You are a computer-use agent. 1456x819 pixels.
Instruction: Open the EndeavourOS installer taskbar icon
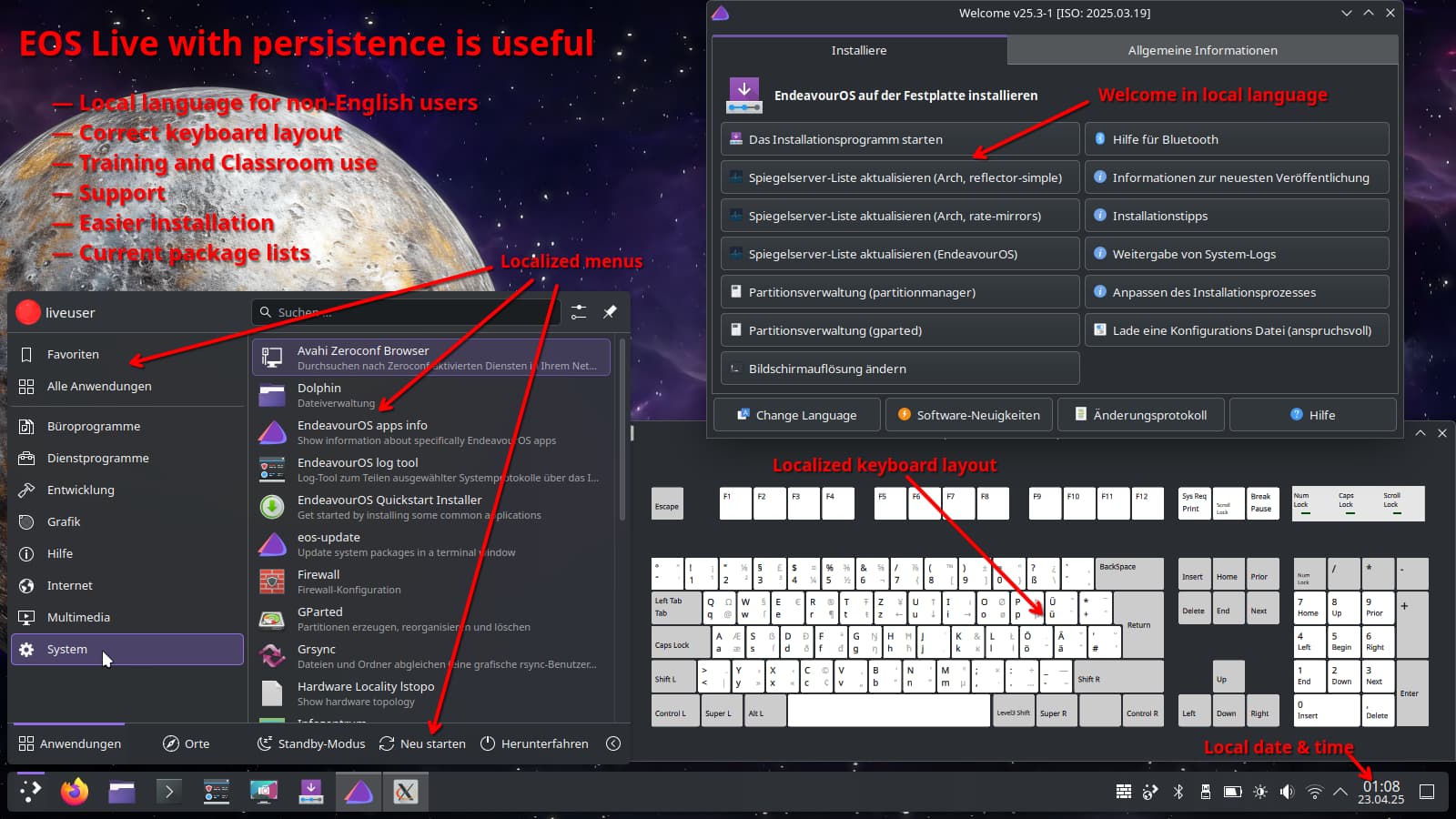(x=311, y=792)
